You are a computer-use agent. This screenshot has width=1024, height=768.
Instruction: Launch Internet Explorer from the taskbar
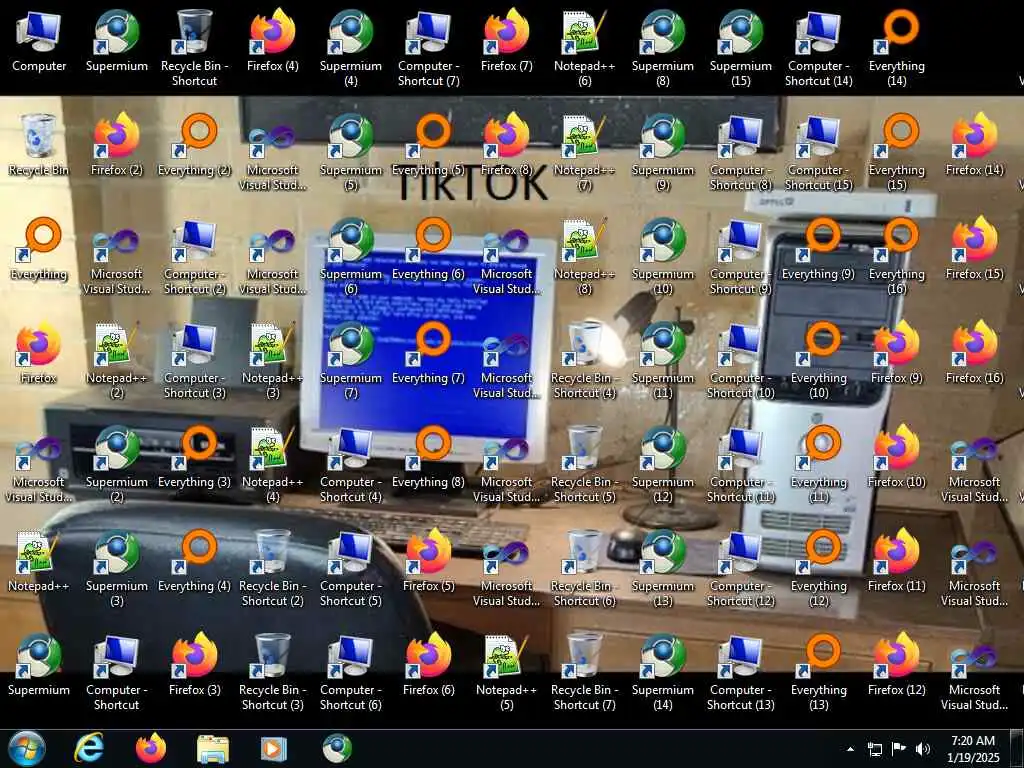pos(88,748)
